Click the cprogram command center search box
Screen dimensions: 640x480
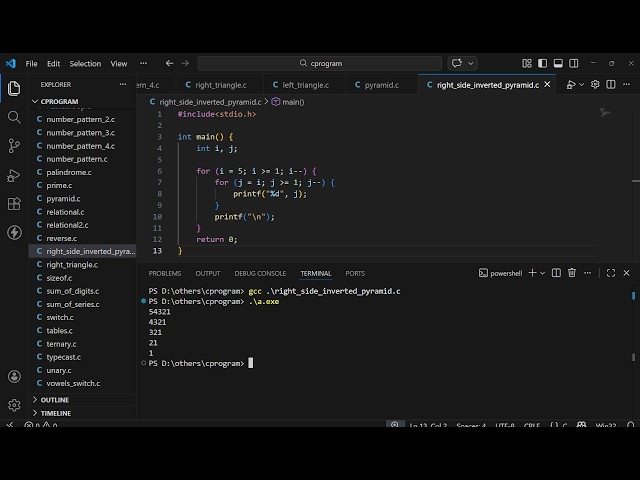[x=320, y=63]
